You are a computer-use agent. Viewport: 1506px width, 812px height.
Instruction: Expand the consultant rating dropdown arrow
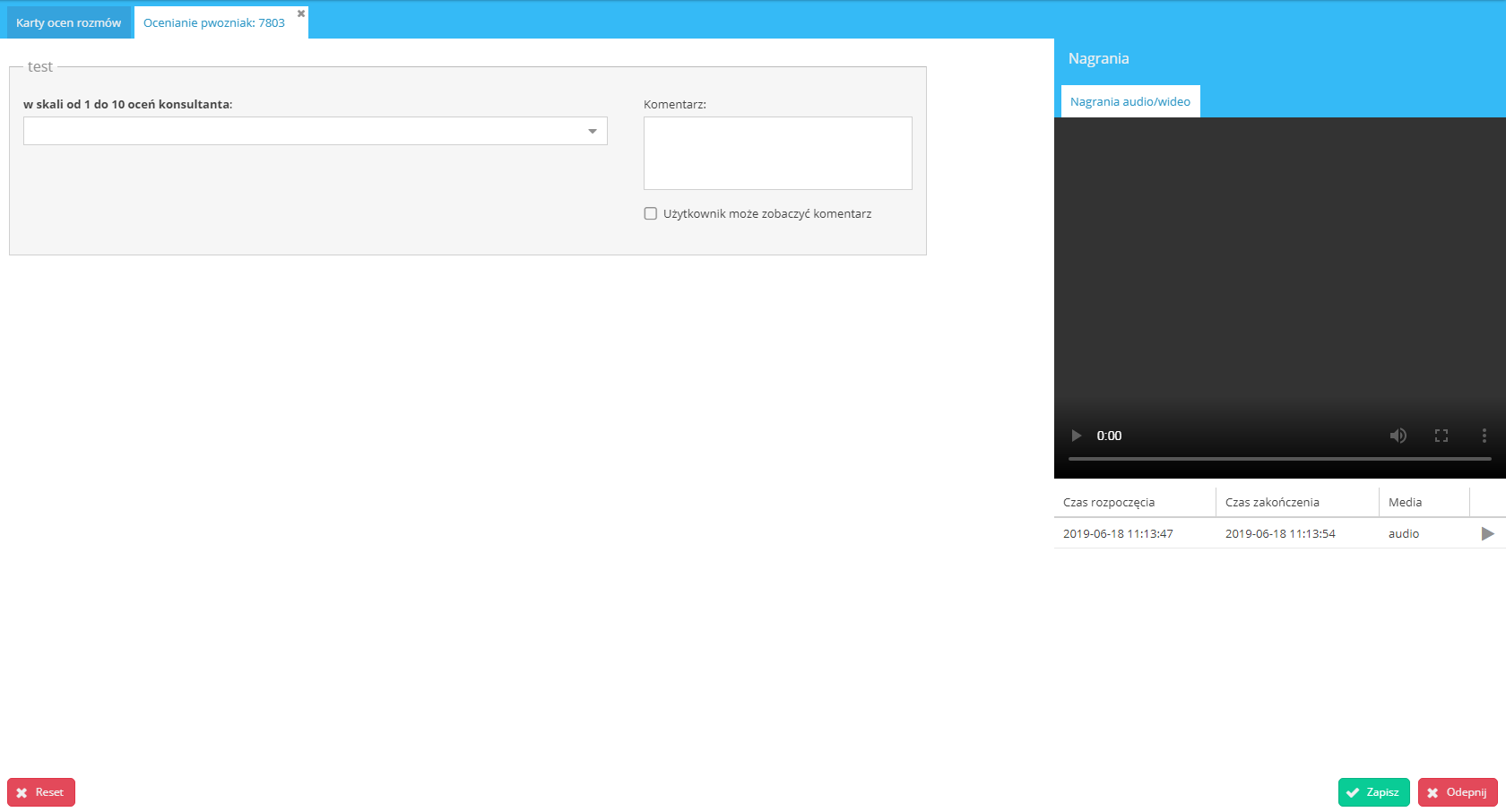pos(593,131)
